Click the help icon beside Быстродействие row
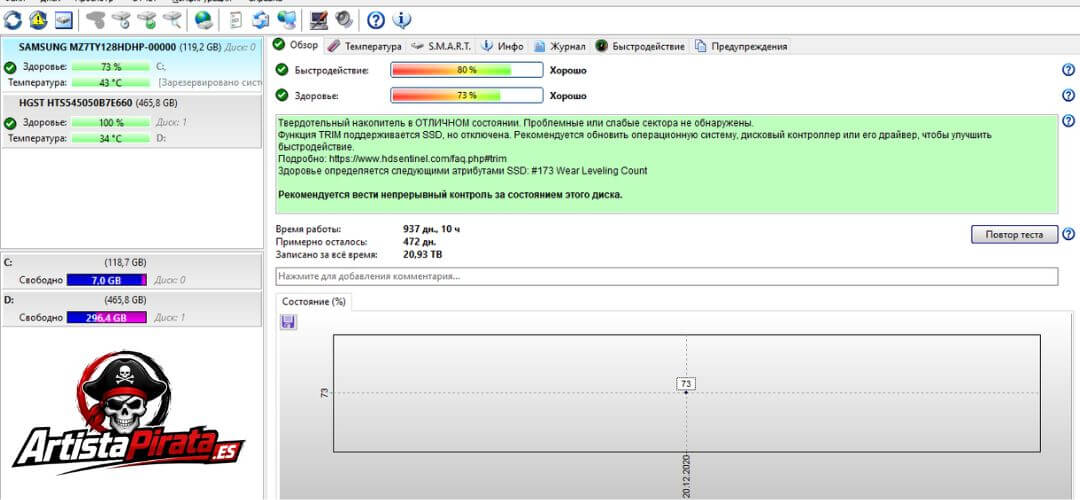1080x500 pixels. click(x=1068, y=70)
